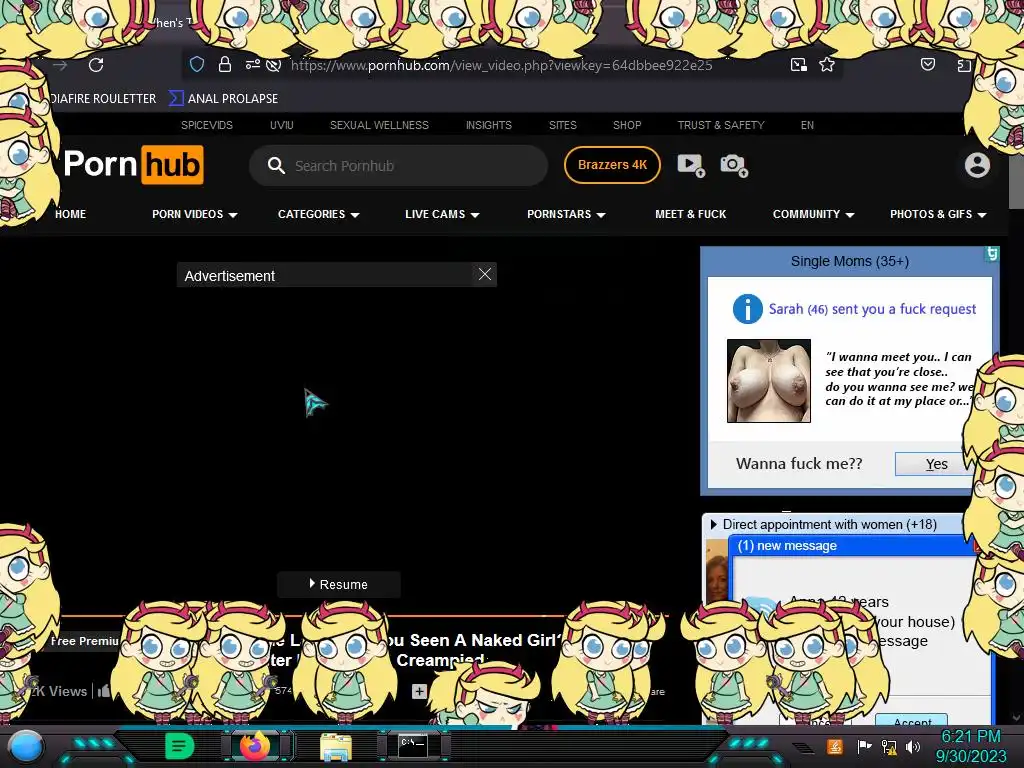Open Command Prompt from the taskbar
This screenshot has width=1024, height=768.
click(x=413, y=746)
